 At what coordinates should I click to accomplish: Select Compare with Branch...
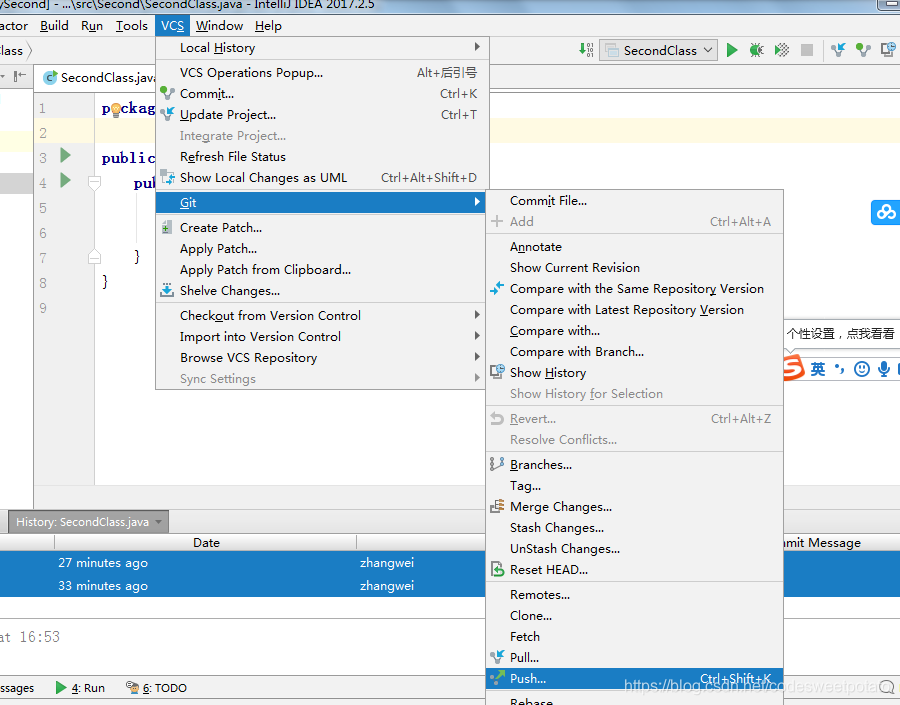coord(634,352)
